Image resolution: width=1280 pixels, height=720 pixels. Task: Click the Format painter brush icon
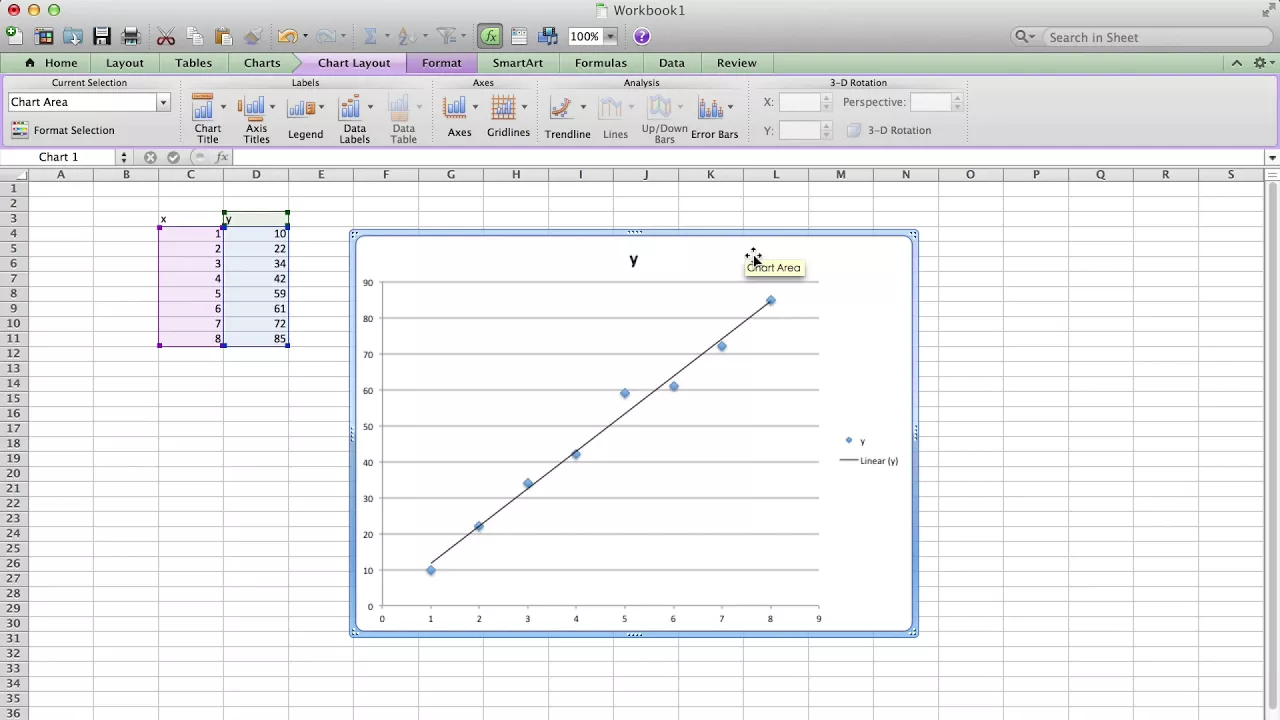coord(253,36)
